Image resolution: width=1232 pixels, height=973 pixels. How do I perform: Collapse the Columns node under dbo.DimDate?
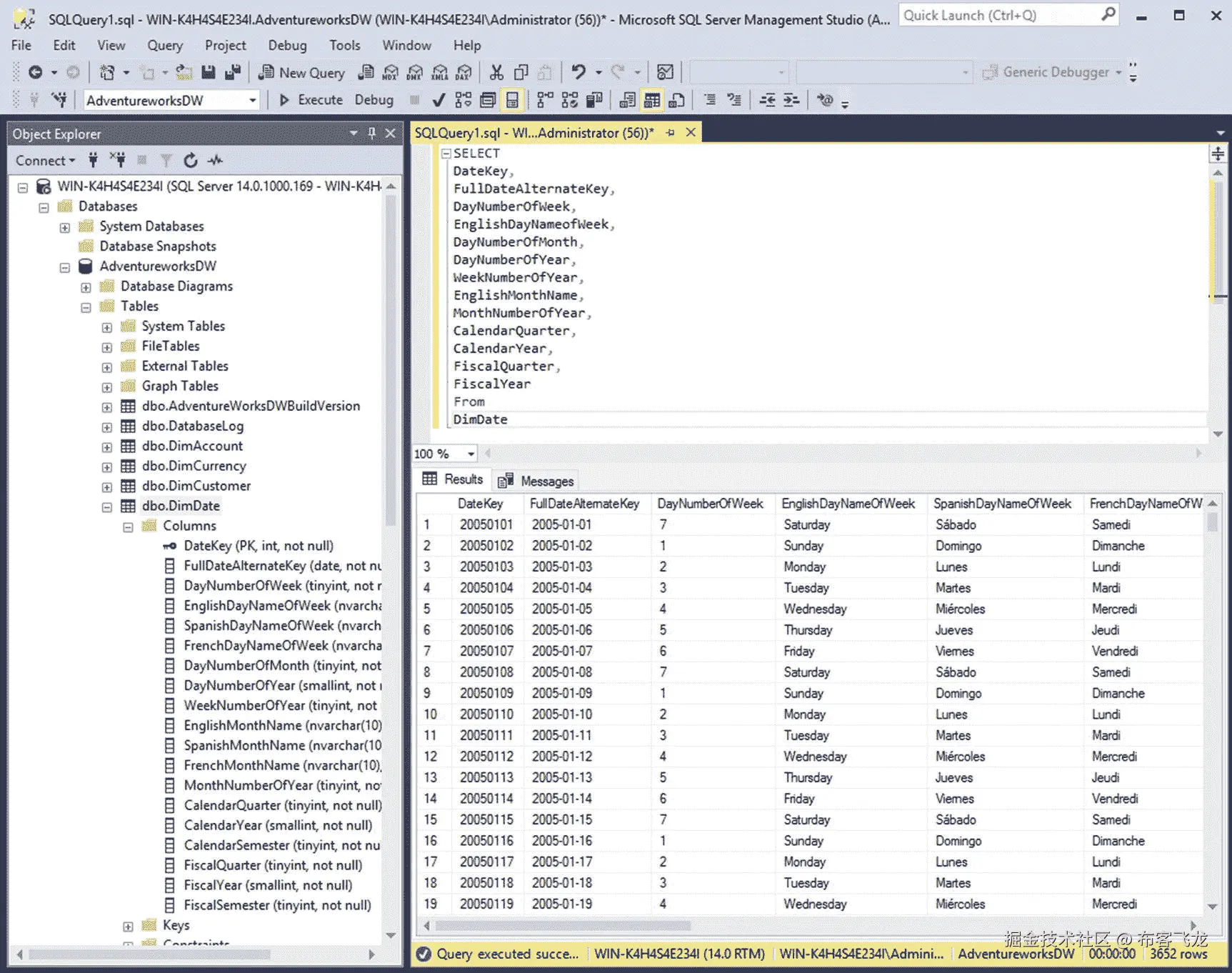[129, 526]
